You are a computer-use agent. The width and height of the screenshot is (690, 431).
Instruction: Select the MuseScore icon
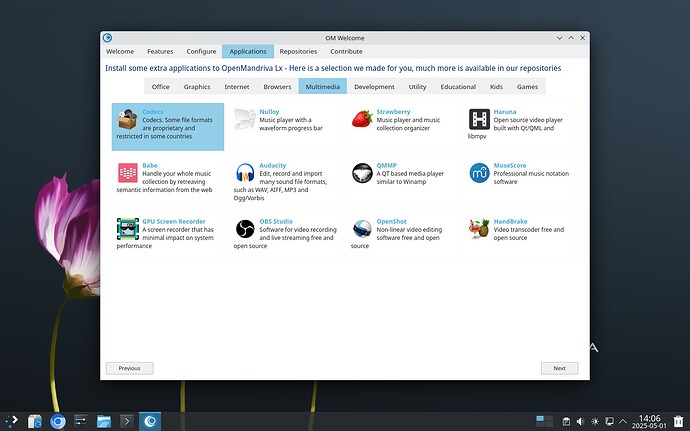coord(479,173)
